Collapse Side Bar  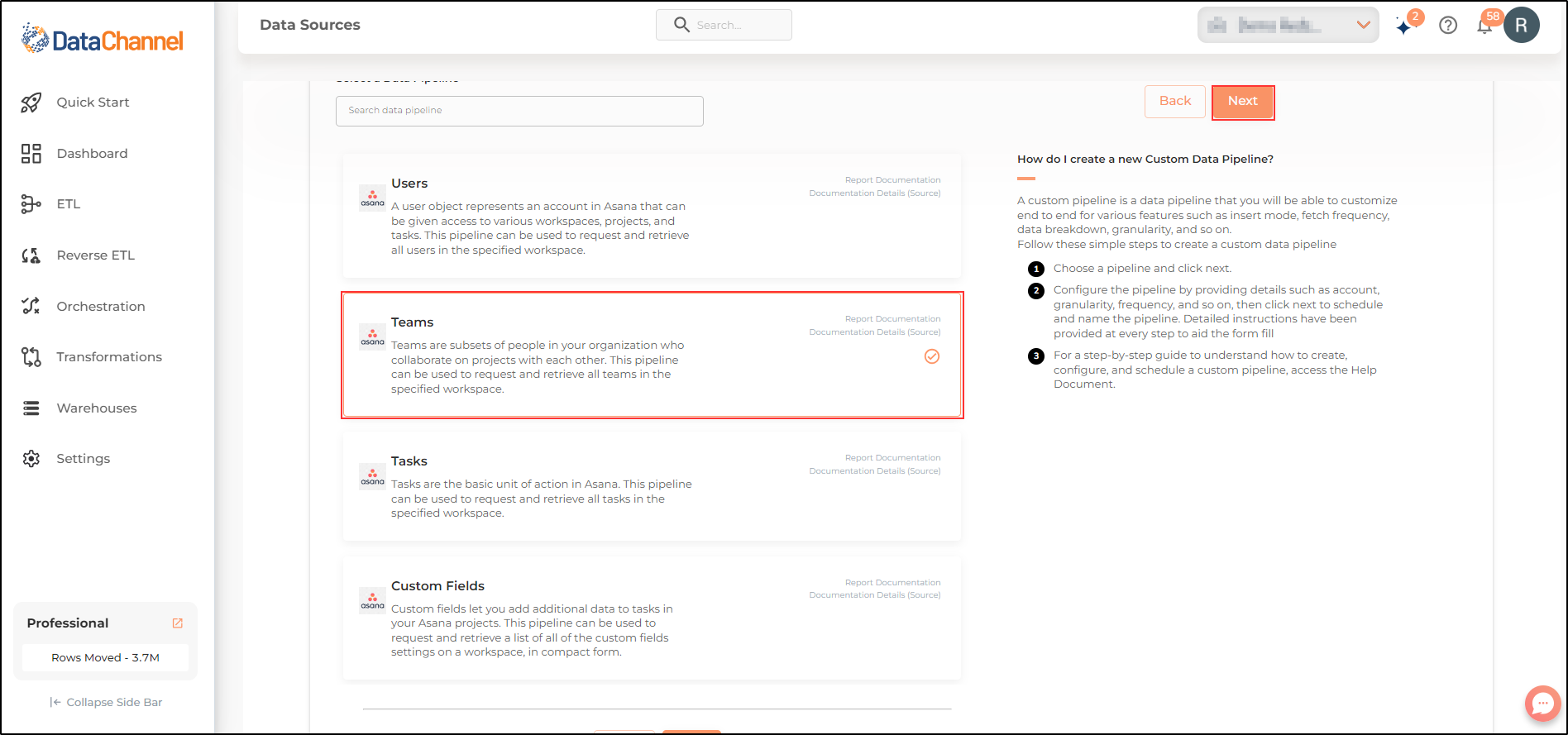click(106, 703)
